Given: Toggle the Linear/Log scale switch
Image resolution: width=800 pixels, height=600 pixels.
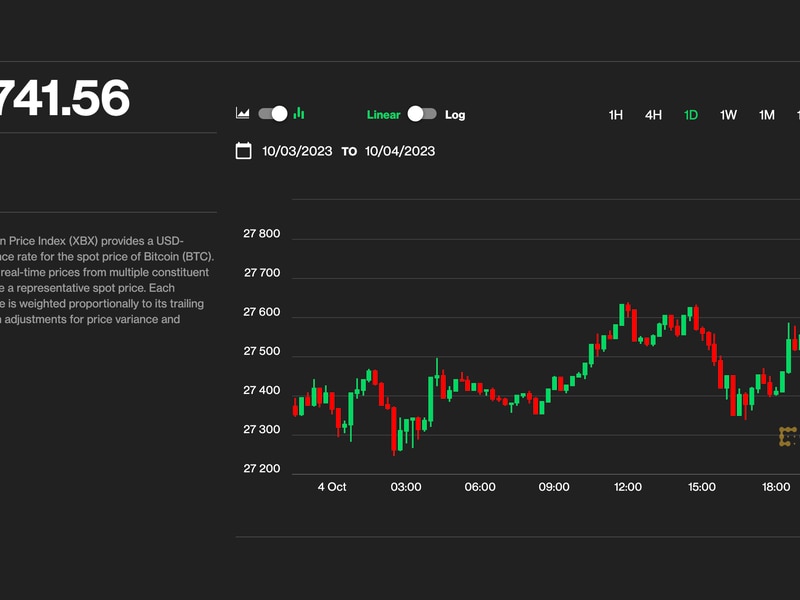Looking at the screenshot, I should point(421,114).
